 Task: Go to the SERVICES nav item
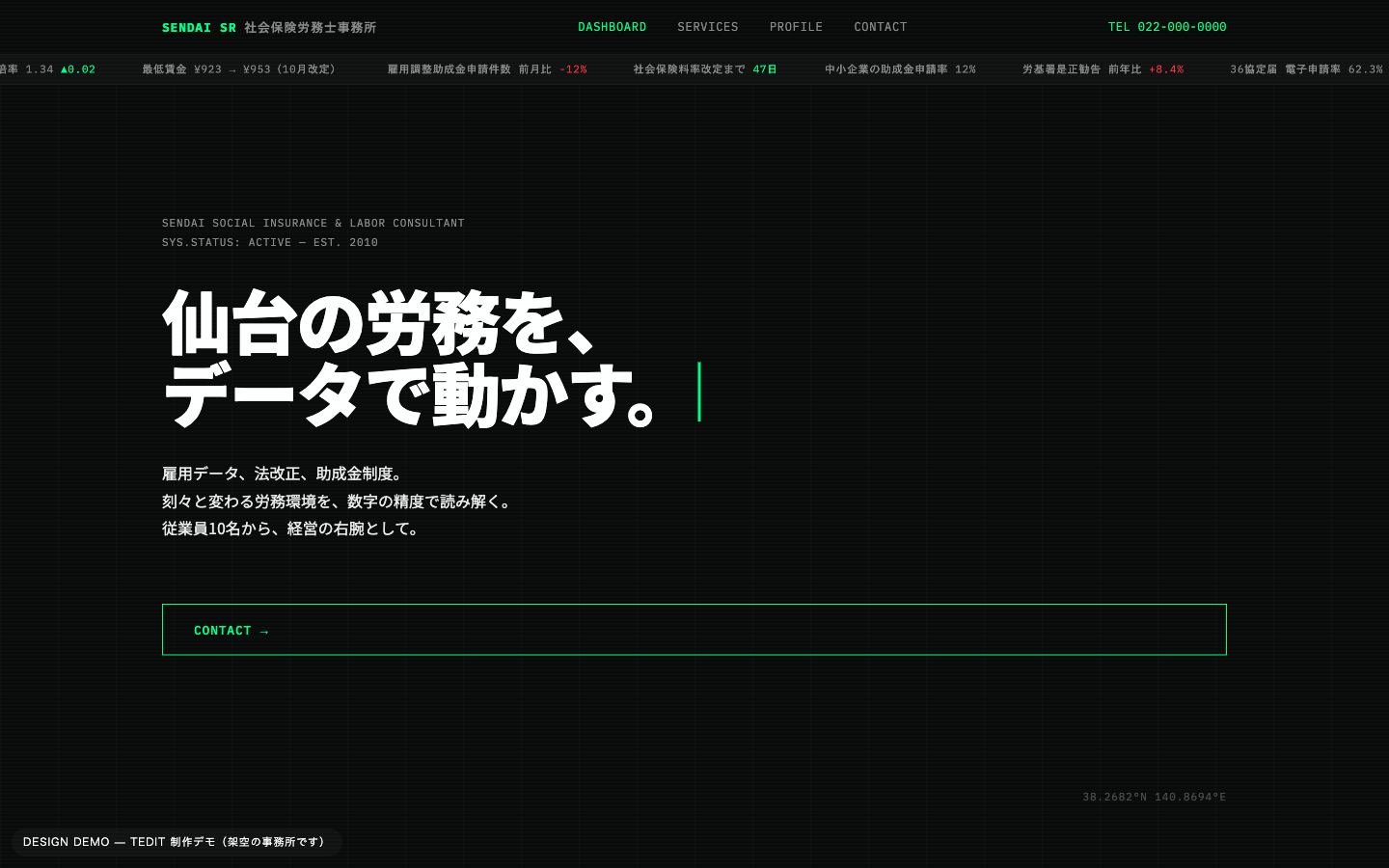tap(708, 27)
